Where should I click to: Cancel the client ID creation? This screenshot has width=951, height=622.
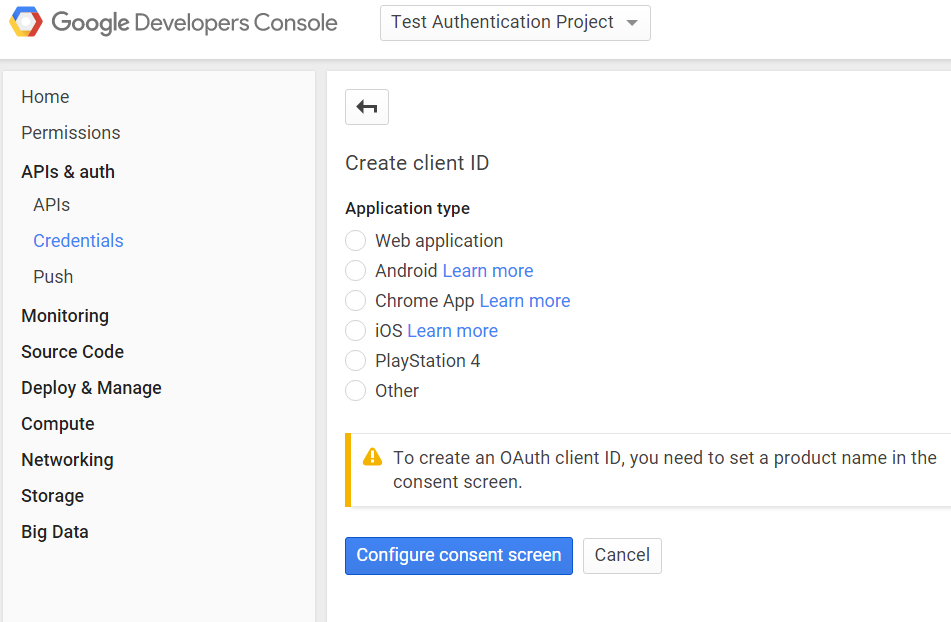click(x=622, y=555)
